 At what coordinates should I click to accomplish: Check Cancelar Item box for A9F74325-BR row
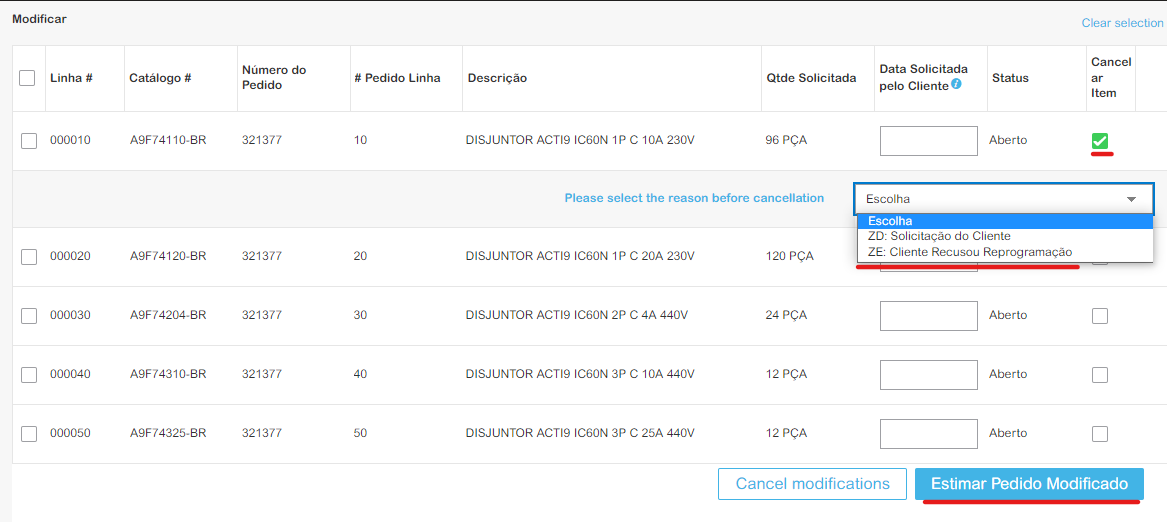[x=1099, y=433]
